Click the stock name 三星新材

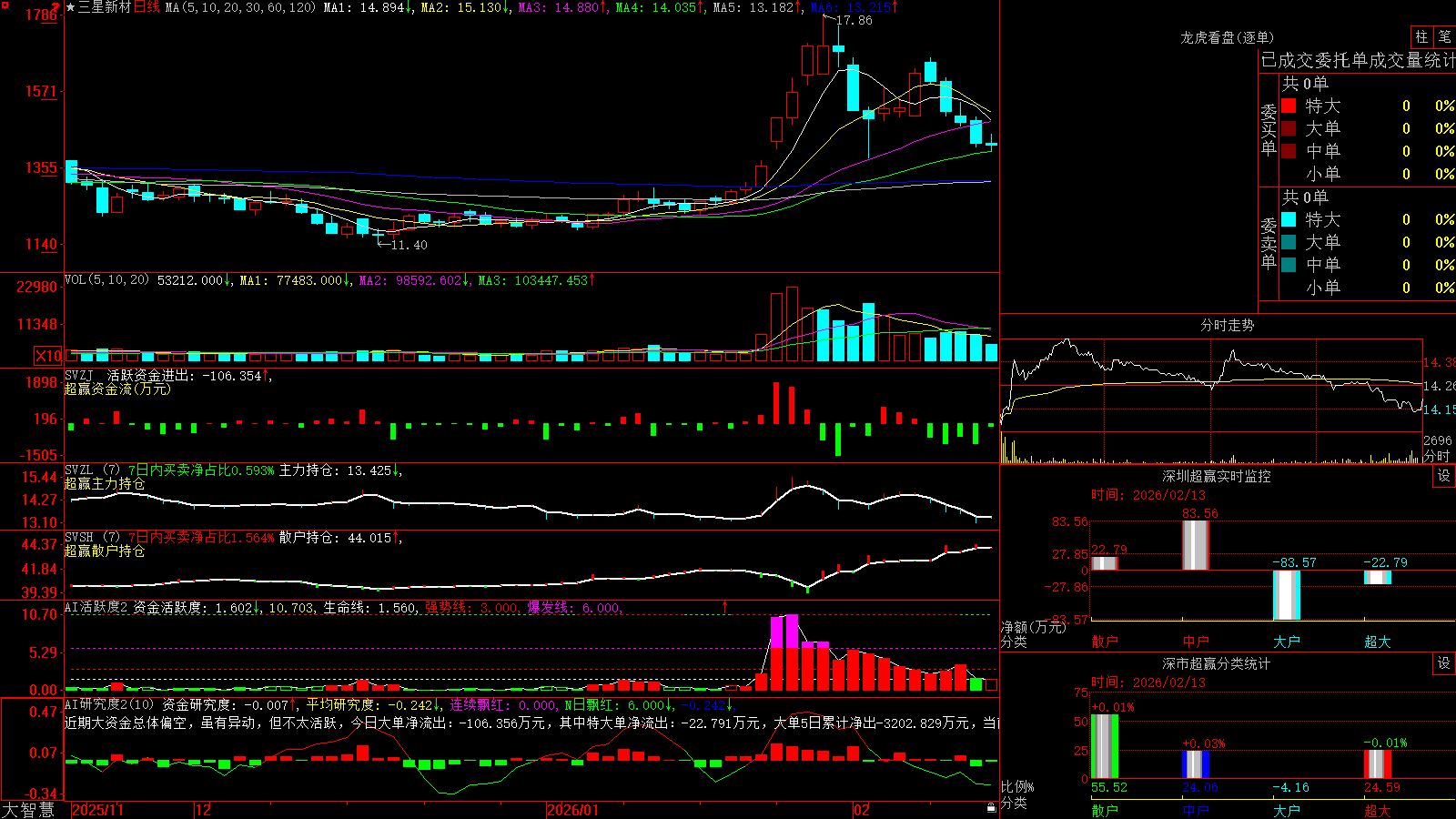(x=105, y=7)
